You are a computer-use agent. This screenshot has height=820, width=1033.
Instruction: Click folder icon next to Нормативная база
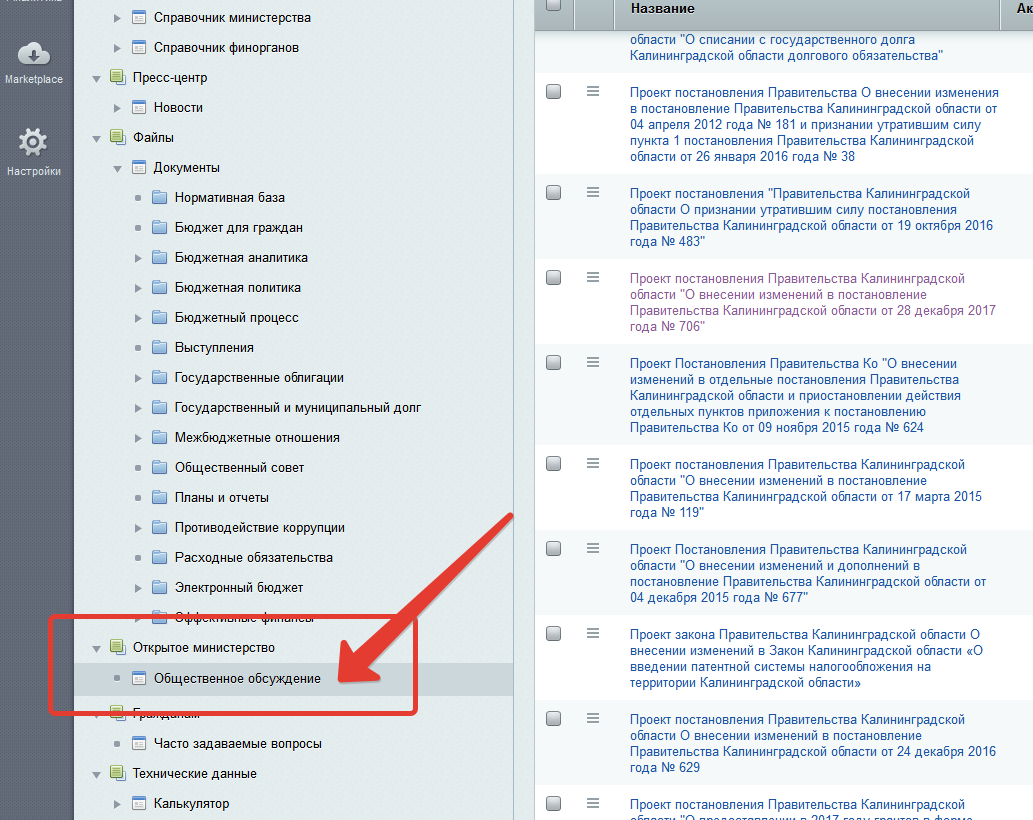pyautogui.click(x=159, y=198)
